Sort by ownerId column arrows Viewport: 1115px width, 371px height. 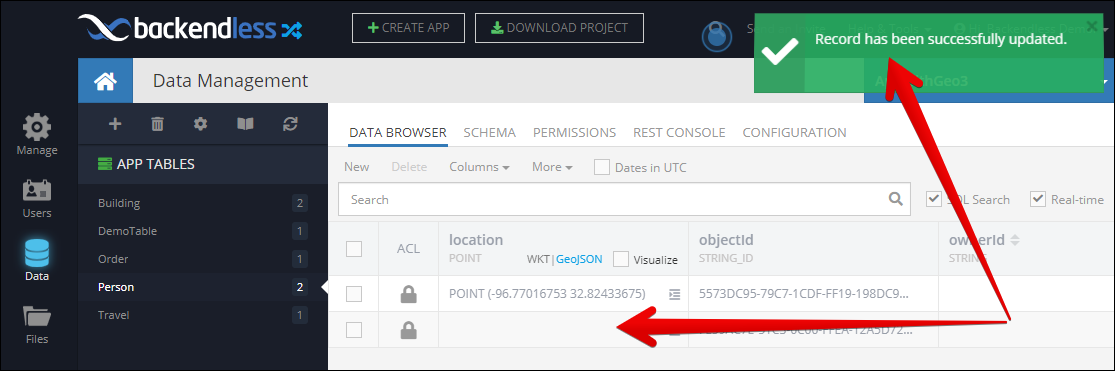click(x=1015, y=241)
